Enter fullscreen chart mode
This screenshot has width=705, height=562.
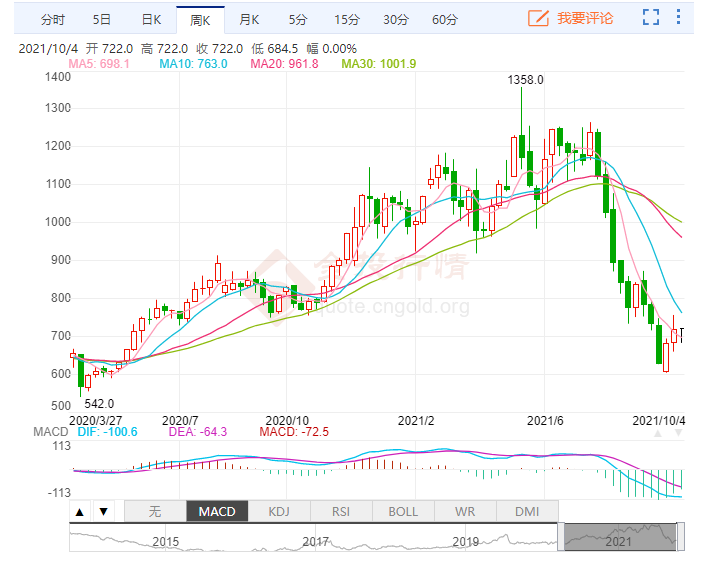pyautogui.click(x=651, y=18)
